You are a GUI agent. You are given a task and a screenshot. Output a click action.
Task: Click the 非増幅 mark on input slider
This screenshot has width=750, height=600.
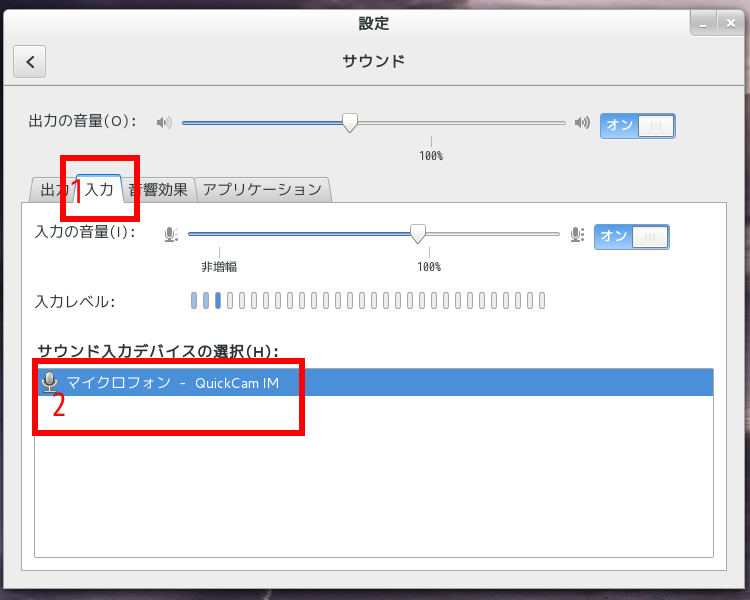219,266
